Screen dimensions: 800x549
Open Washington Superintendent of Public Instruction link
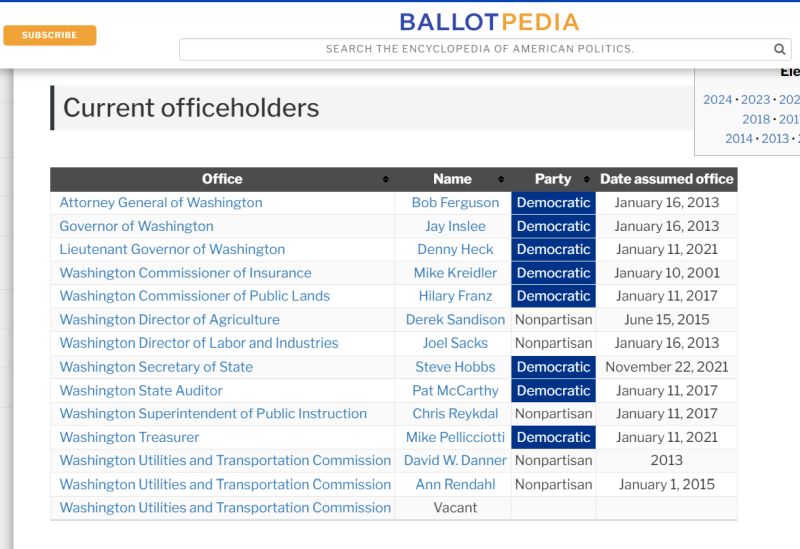click(213, 413)
